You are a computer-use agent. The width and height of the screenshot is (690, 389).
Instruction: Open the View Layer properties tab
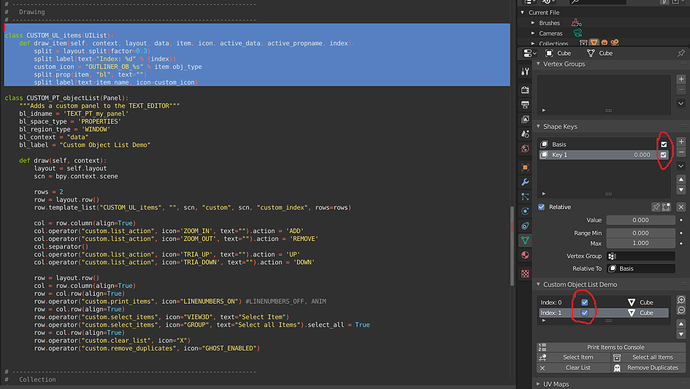(x=525, y=119)
